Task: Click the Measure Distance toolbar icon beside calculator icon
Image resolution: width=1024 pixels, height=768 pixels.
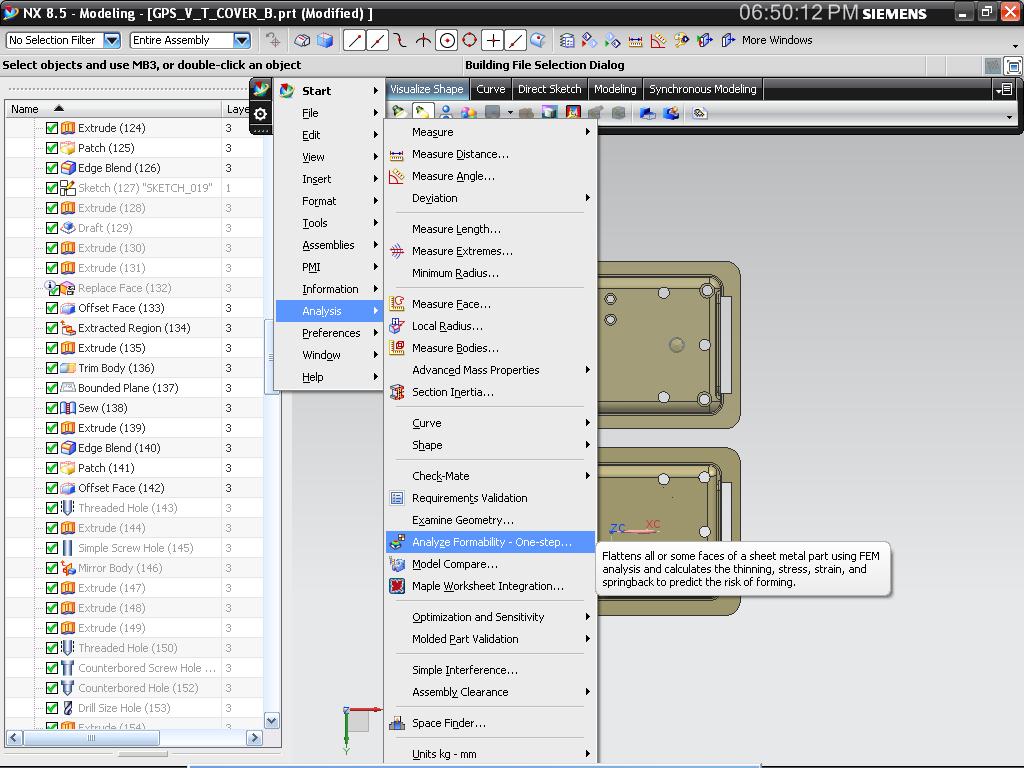Action: pyautogui.click(x=635, y=40)
